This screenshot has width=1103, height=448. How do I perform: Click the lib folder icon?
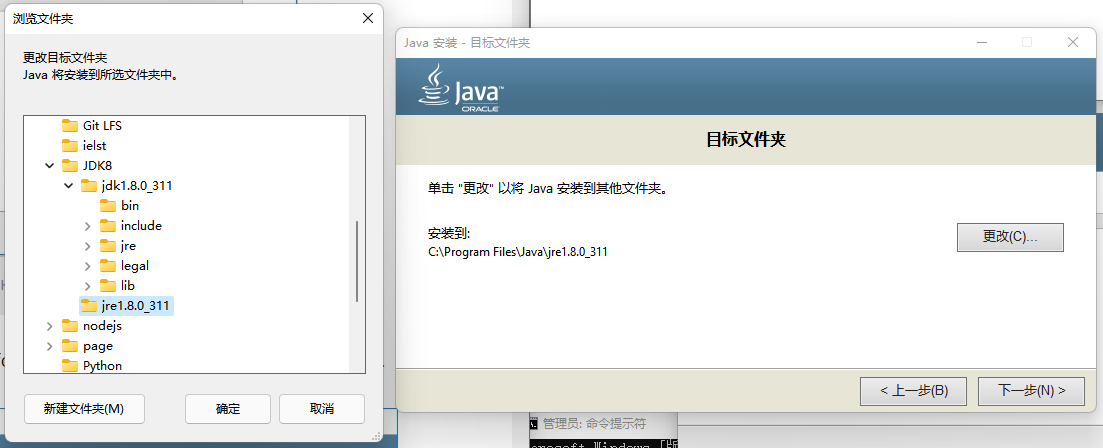pos(108,286)
